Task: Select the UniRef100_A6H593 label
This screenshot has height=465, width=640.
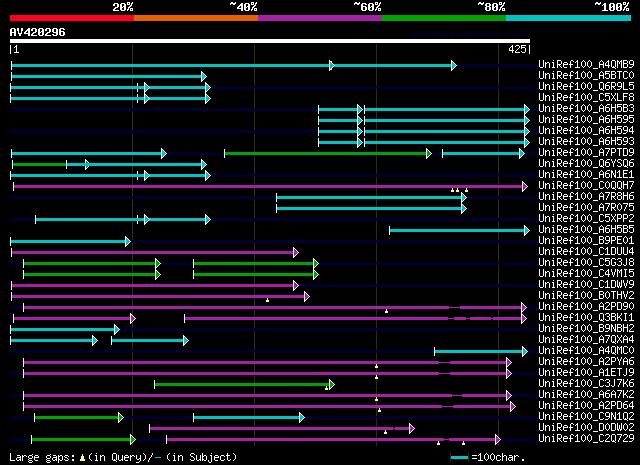Action: [586, 141]
